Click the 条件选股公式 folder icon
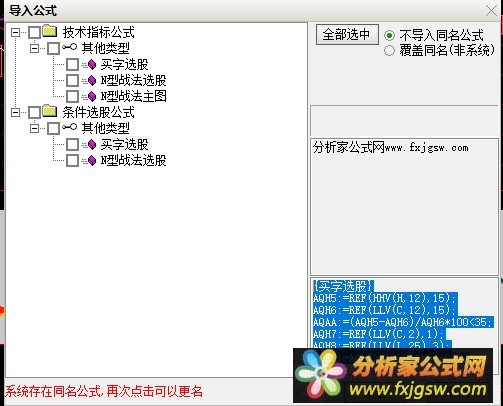Image resolution: width=503 pixels, height=406 pixels. click(50, 111)
